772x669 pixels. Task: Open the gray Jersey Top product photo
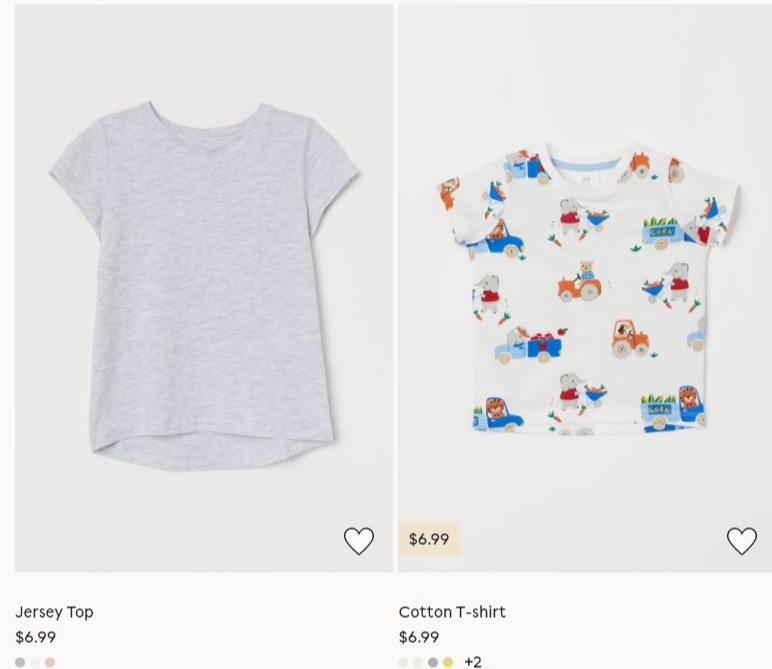204,288
